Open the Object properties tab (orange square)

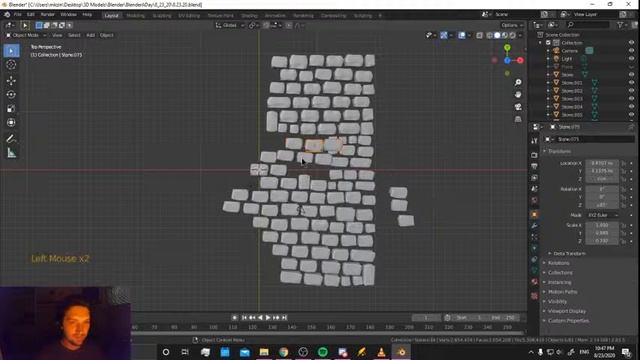click(534, 214)
